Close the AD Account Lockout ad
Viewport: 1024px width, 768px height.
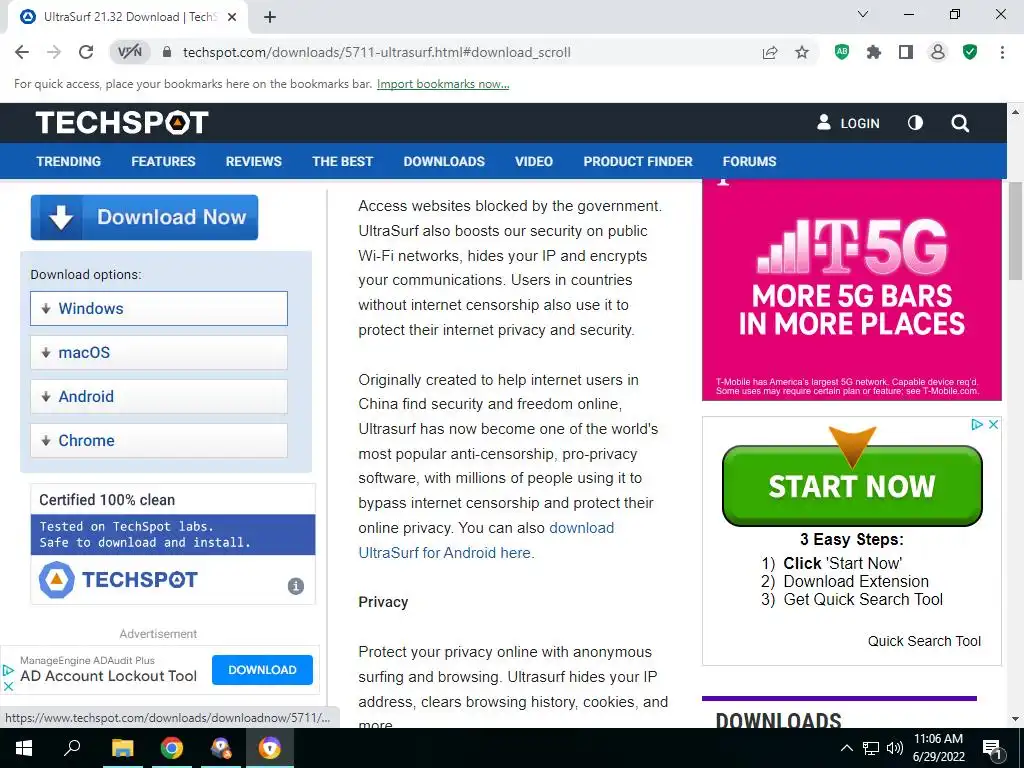point(8,686)
